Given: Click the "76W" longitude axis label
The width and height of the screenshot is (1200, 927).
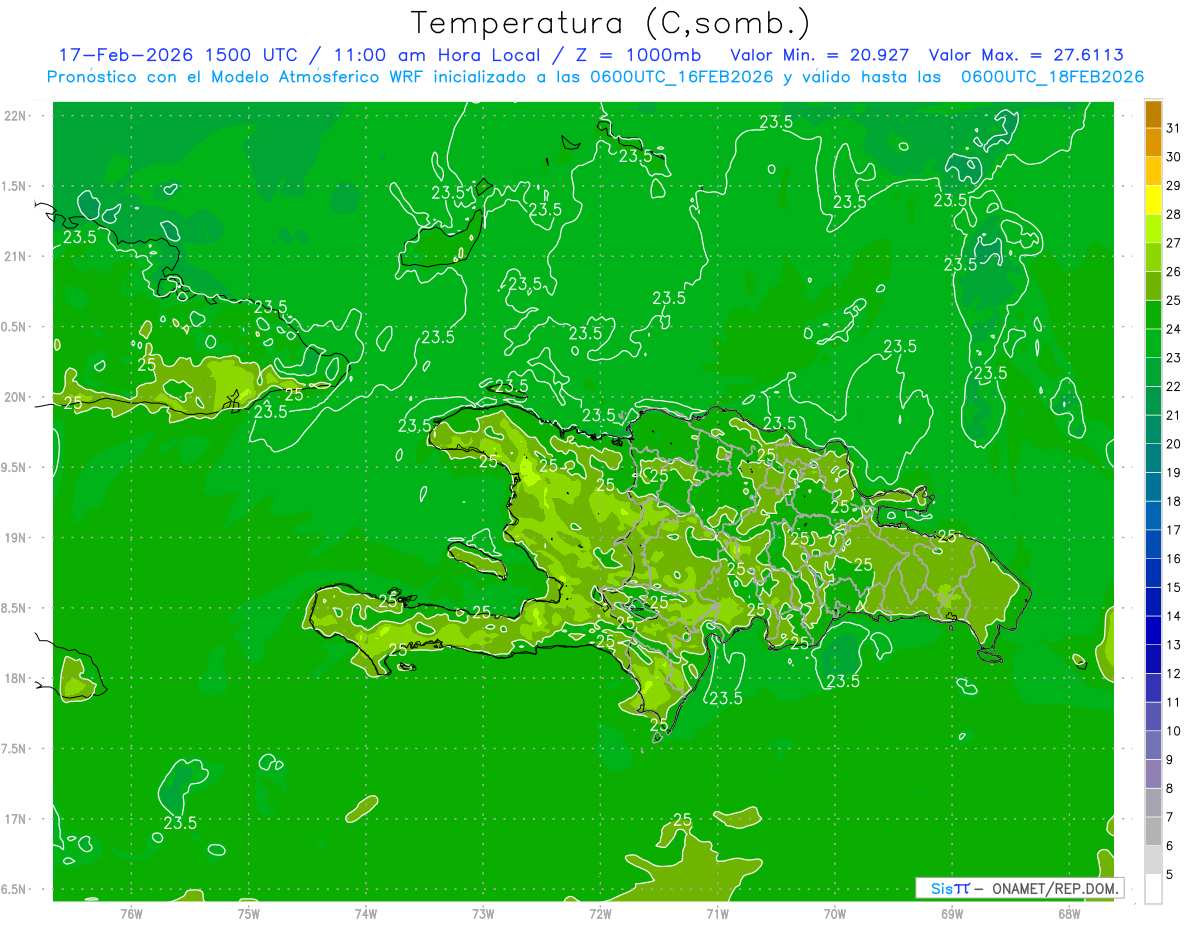Looking at the screenshot, I should [x=131, y=913].
